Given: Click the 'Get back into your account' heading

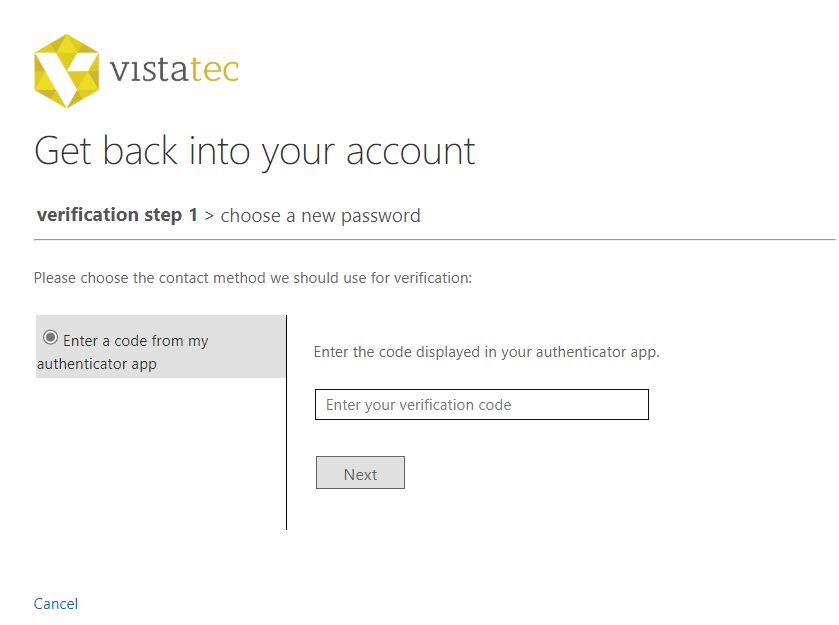Looking at the screenshot, I should 255,151.
